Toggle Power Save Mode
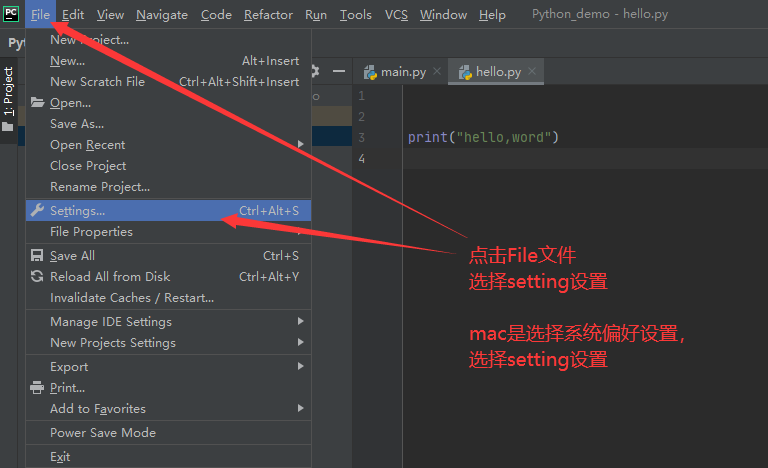 [x=168, y=433]
